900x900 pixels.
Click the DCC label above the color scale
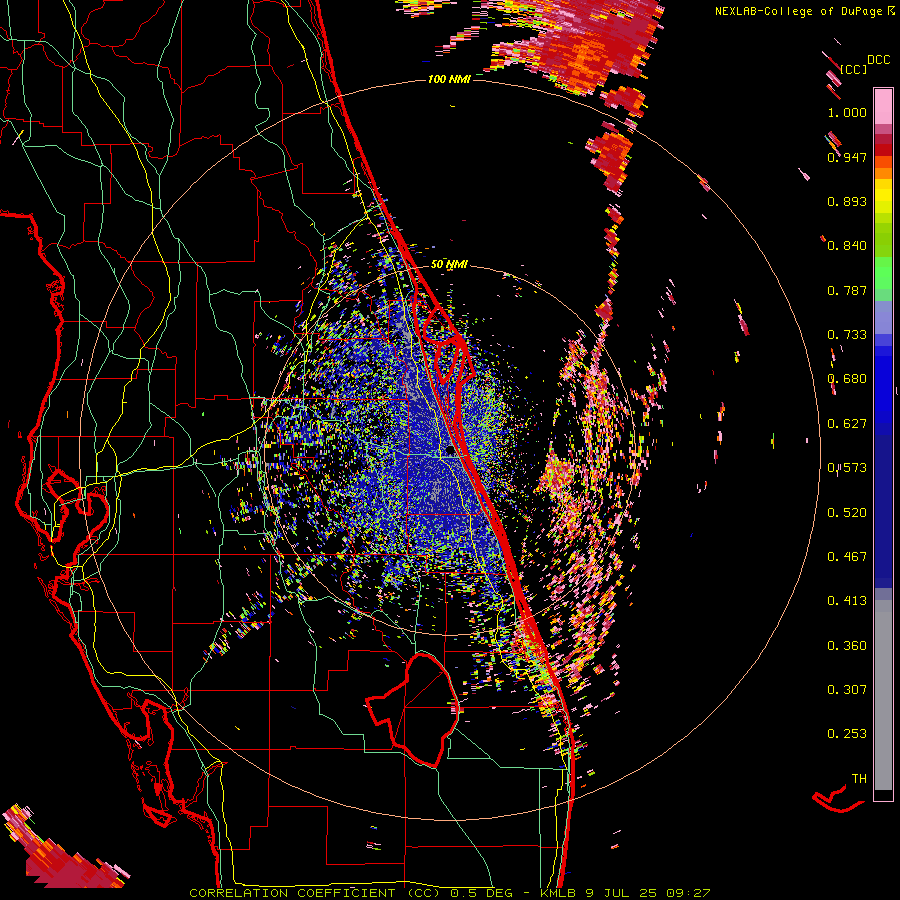pos(878,60)
